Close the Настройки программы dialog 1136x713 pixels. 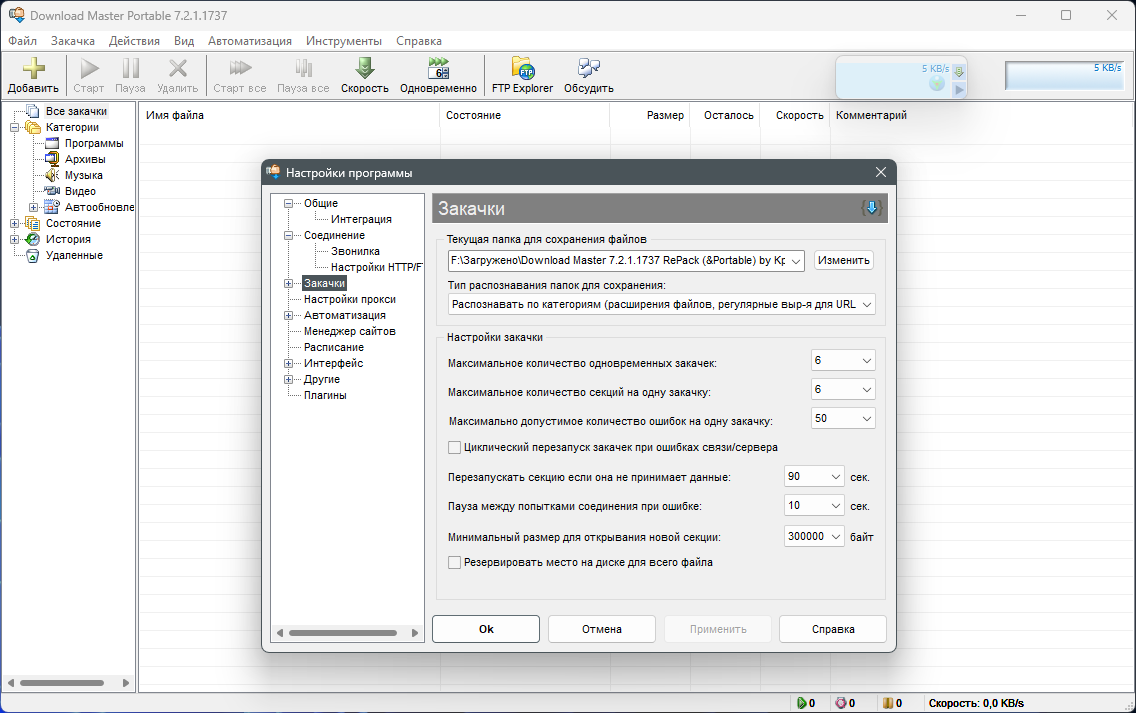coord(881,172)
